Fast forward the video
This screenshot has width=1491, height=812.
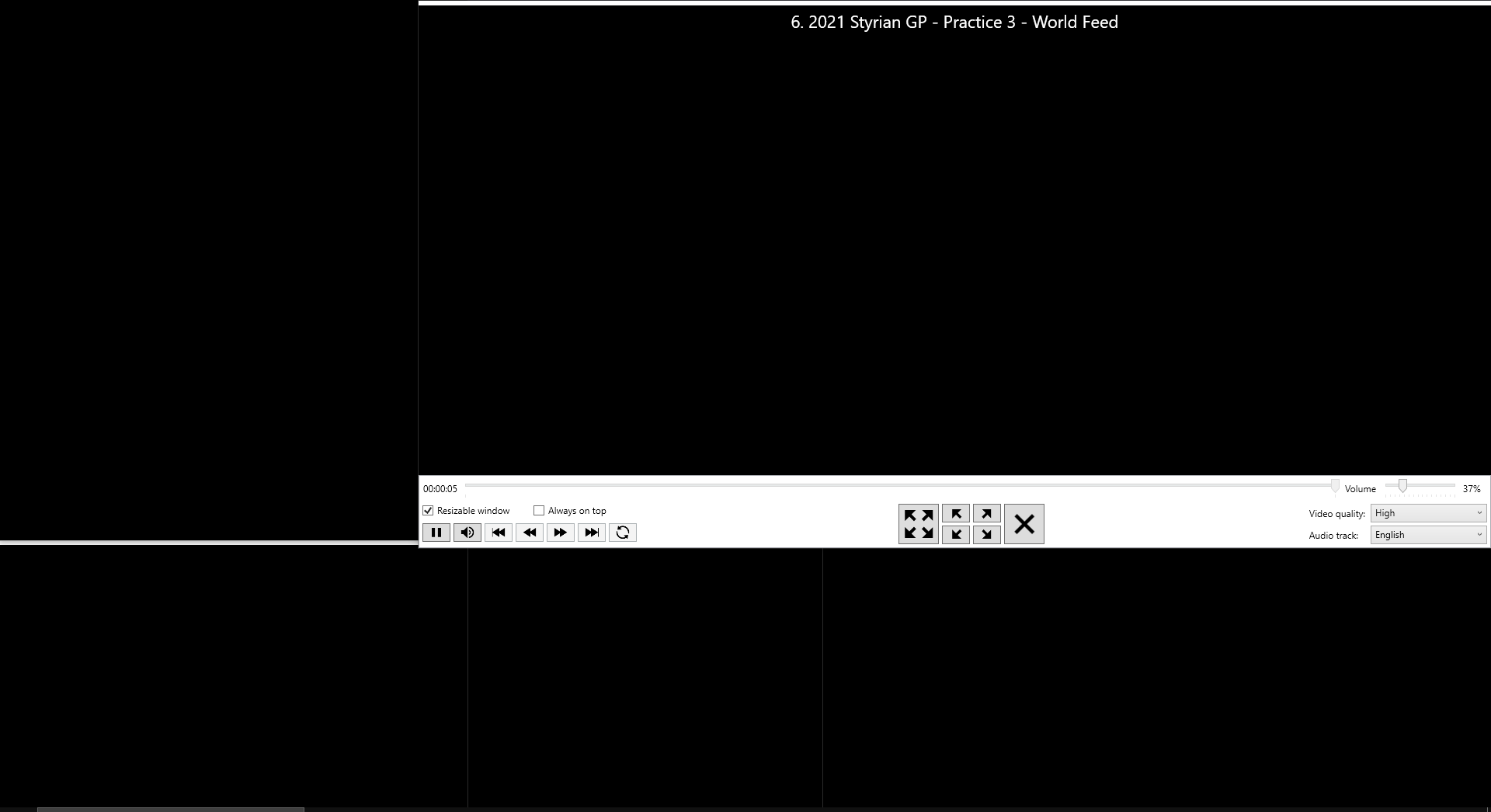(x=560, y=533)
